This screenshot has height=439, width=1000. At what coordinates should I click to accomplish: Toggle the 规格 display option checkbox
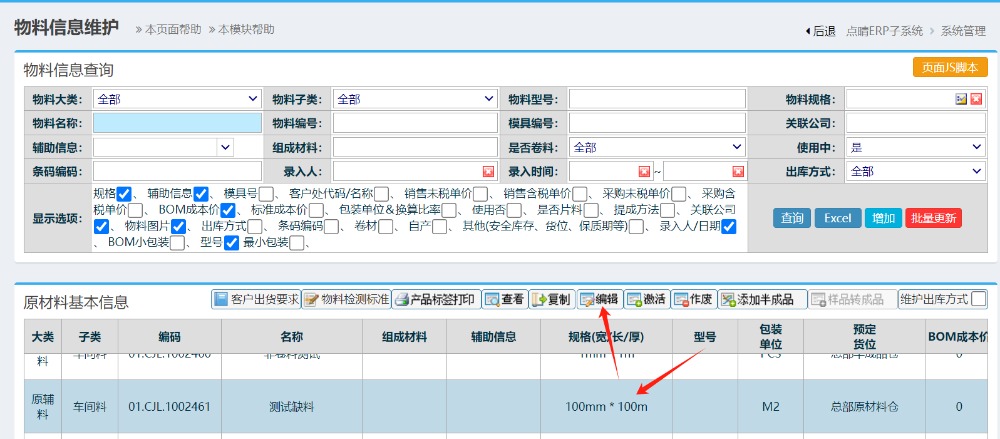[x=124, y=193]
